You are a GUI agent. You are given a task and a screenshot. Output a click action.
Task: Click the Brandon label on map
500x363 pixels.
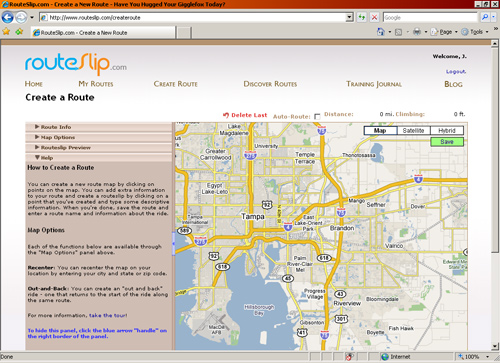coord(342,228)
